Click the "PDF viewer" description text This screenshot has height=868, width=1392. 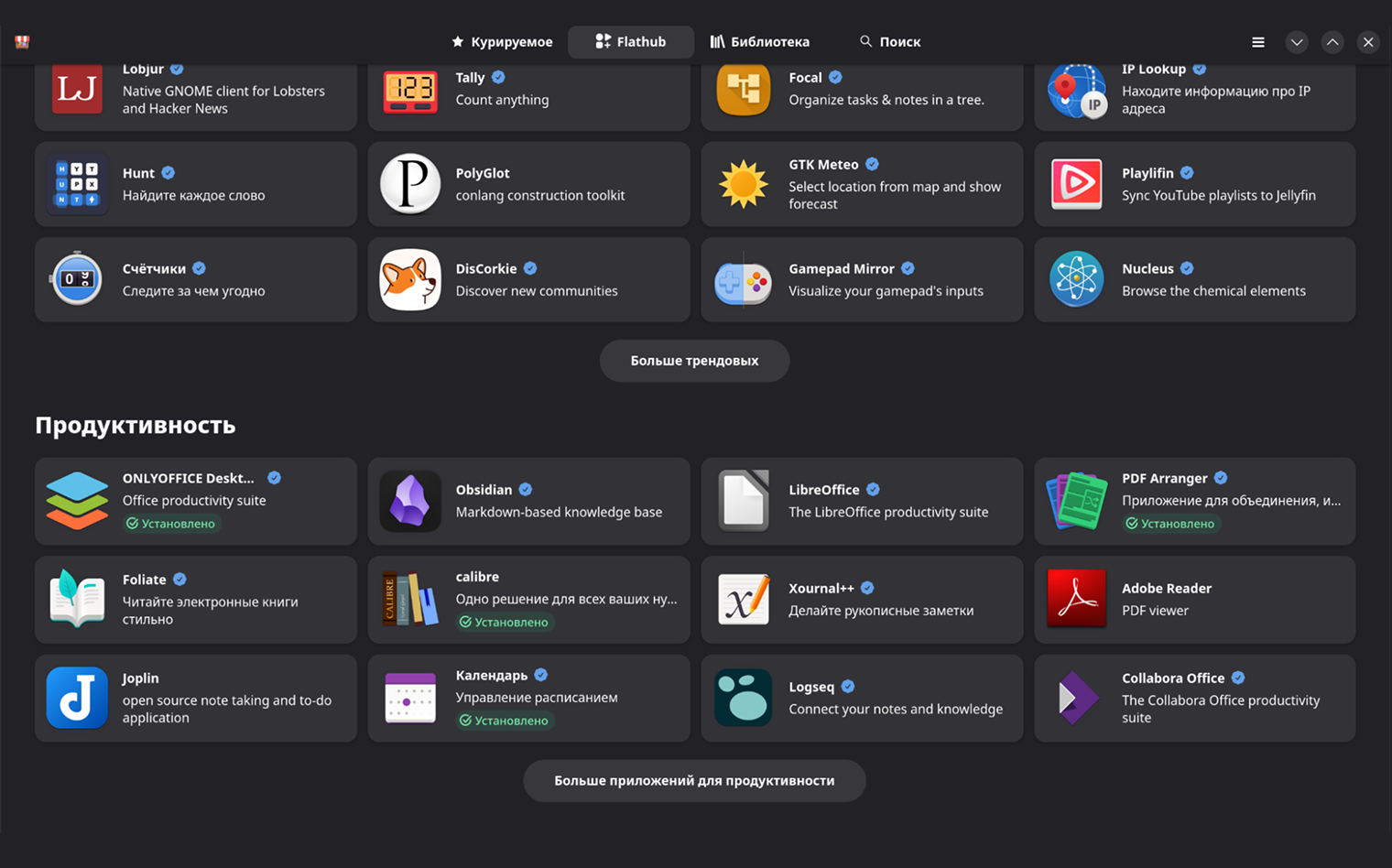tap(1155, 611)
